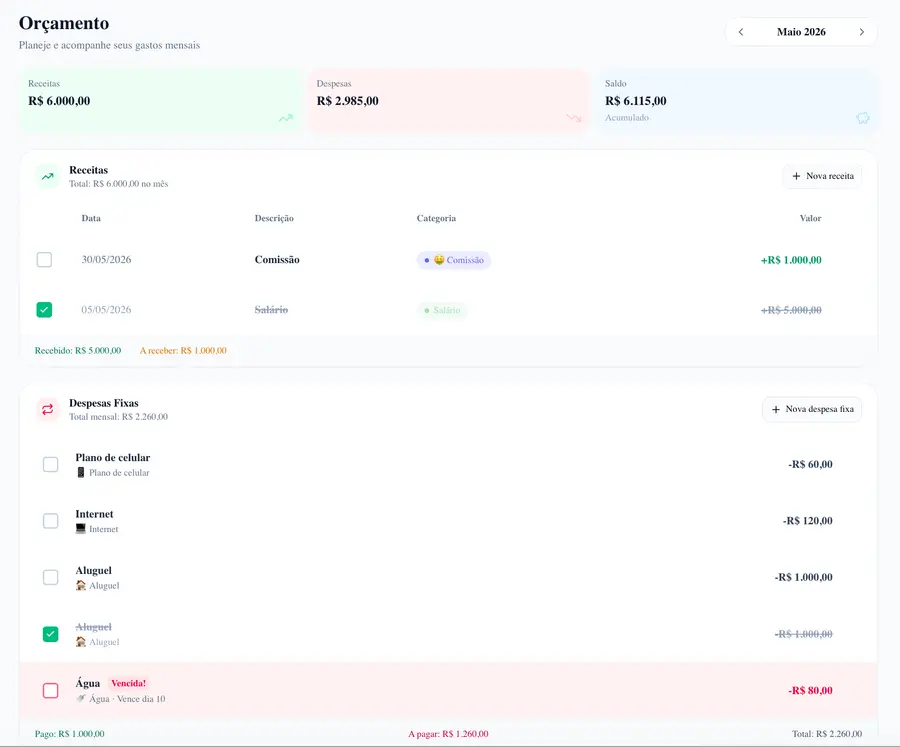Uncheck the Salário income checkbox
This screenshot has width=900, height=747.
coord(44,310)
